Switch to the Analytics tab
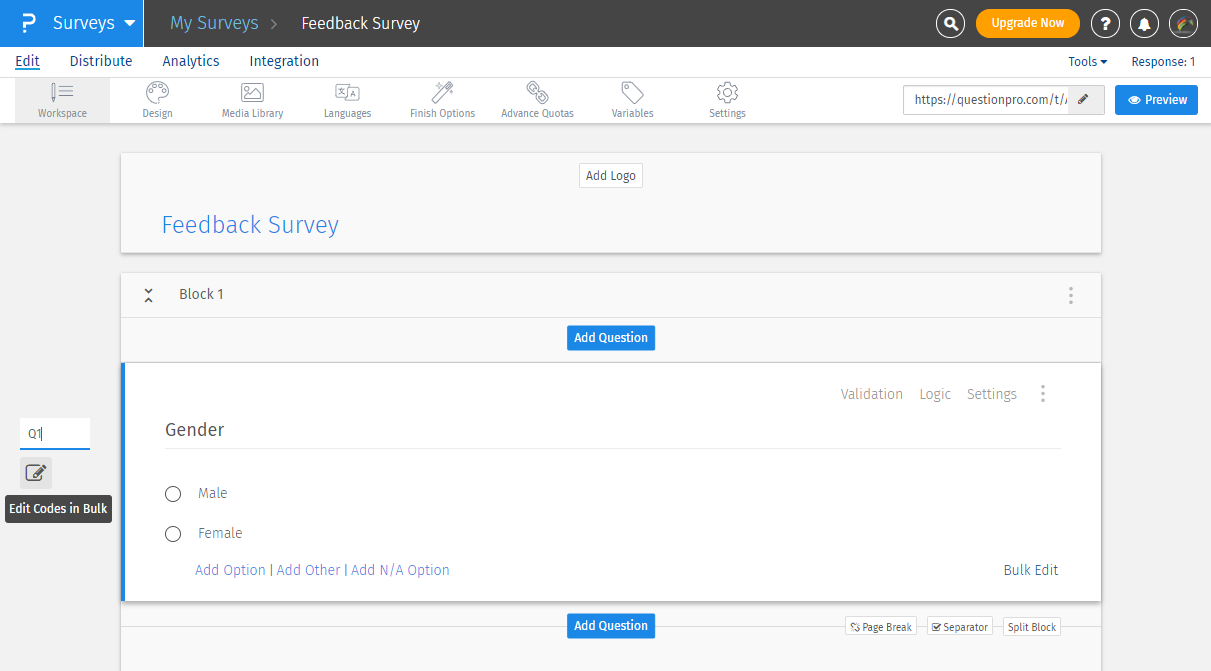Image resolution: width=1211 pixels, height=671 pixels. 191,61
